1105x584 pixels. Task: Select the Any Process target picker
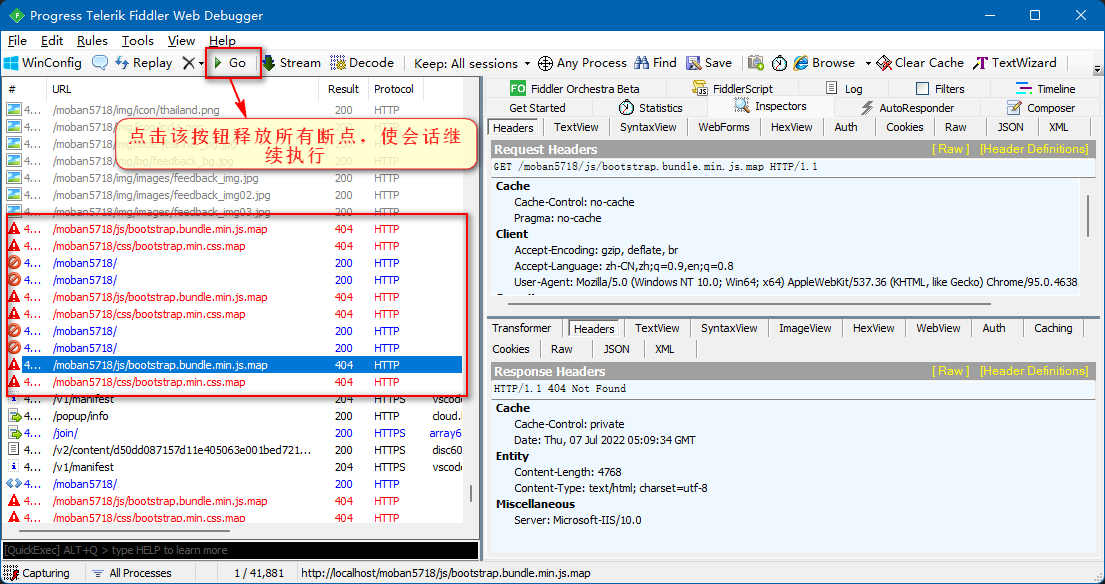pyautogui.click(x=582, y=63)
